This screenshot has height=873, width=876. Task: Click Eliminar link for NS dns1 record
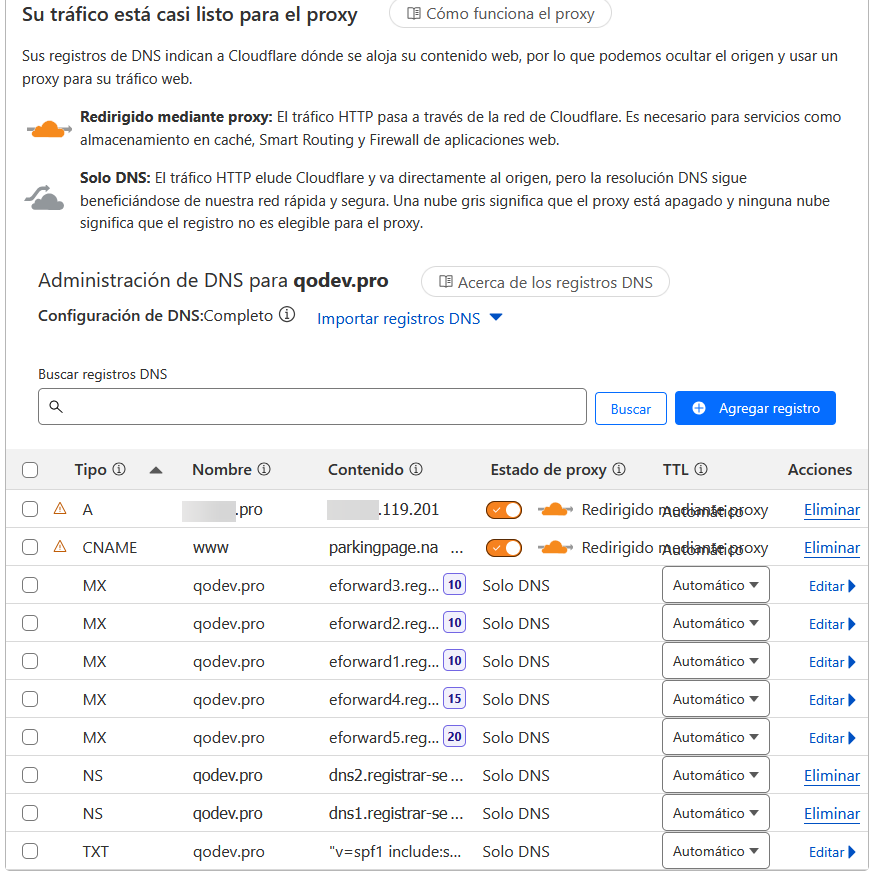832,814
